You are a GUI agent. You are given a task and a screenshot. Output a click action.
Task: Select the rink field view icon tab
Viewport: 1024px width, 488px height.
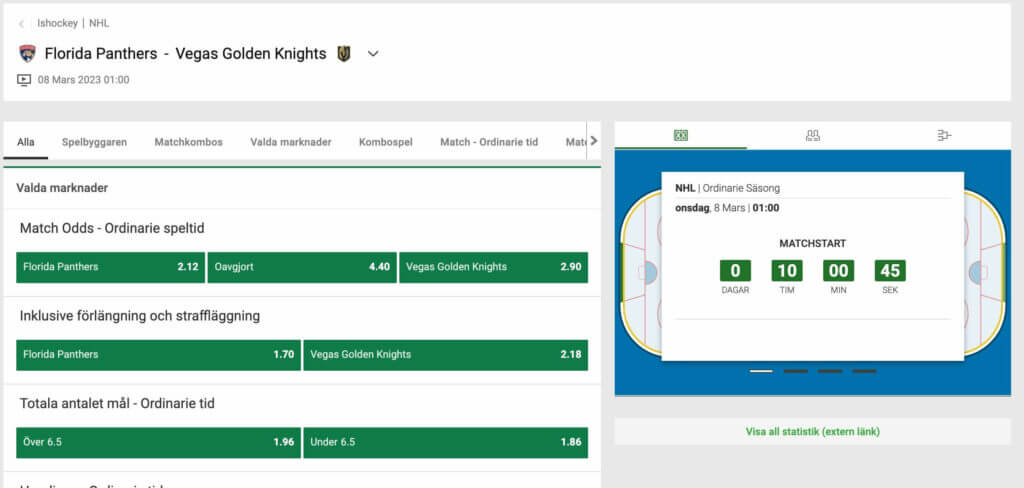point(680,135)
